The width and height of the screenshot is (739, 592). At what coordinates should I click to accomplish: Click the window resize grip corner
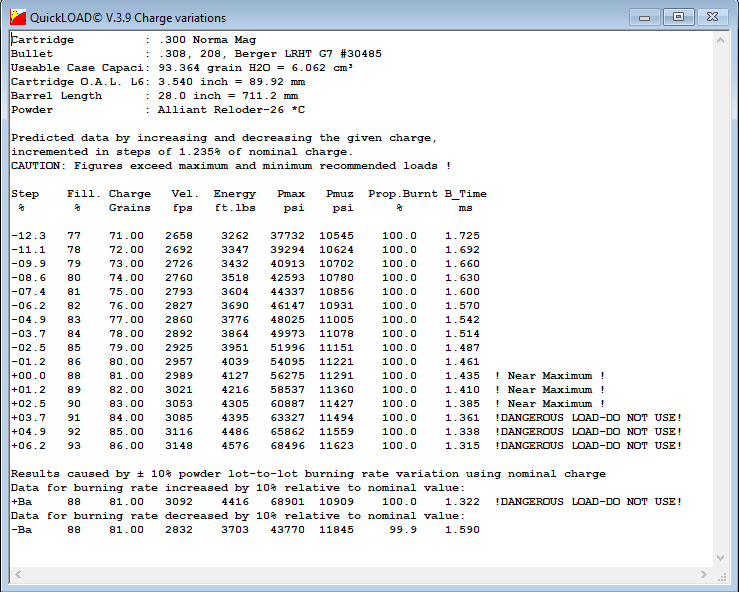722,576
